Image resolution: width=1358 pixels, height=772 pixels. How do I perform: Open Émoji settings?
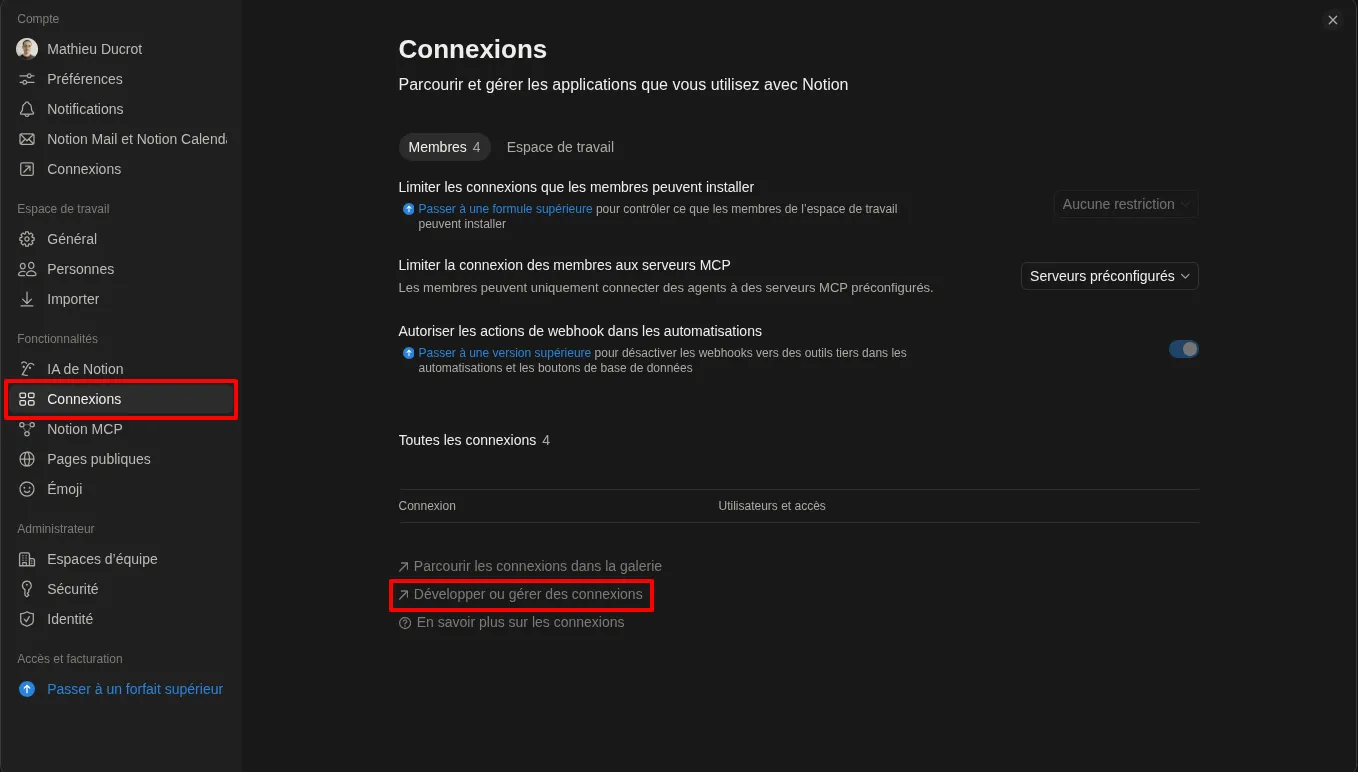tap(121, 489)
